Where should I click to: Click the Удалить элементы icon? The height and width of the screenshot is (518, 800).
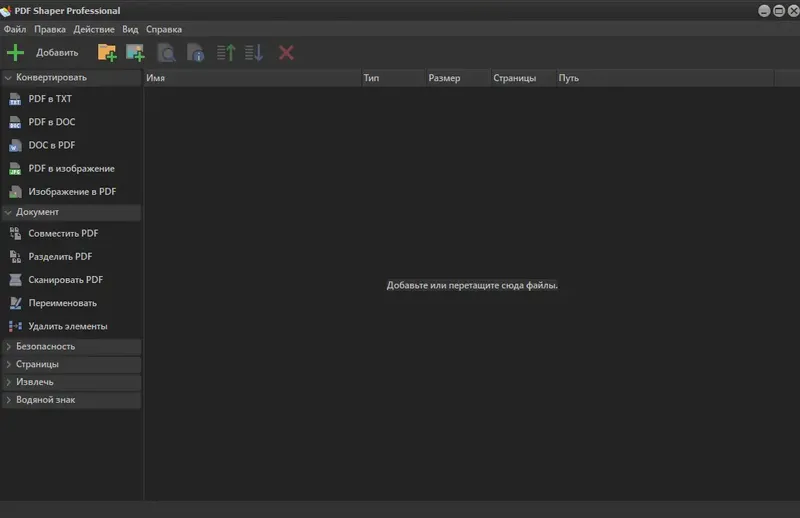click(15, 327)
